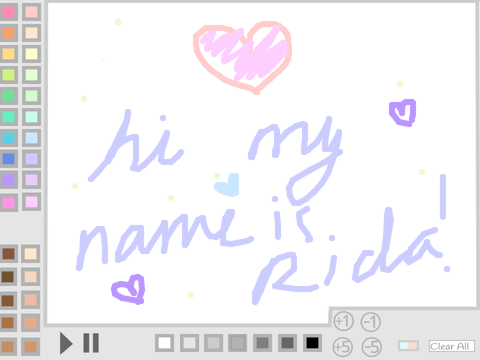Viewport: 480px width, 360px height.
Task: Choose the golden yellow swatch
Action: (9, 54)
